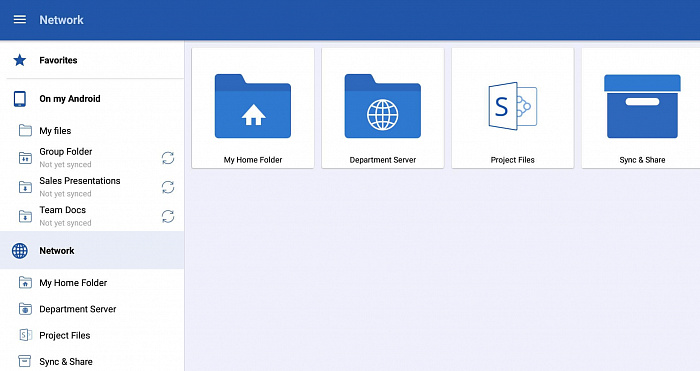Viewport: 700px width, 371px height.
Task: Click the Project Files tile label
Action: tap(512, 160)
